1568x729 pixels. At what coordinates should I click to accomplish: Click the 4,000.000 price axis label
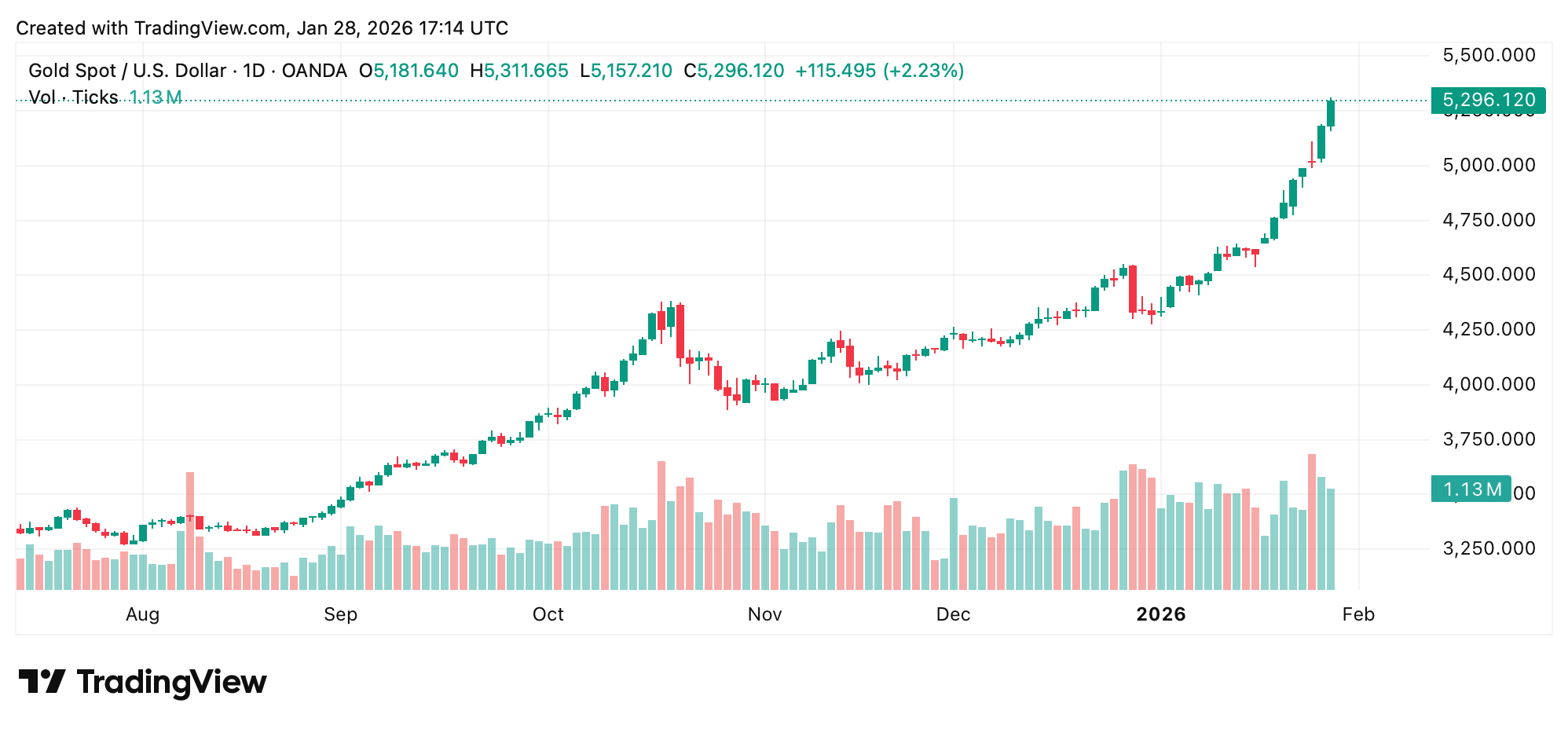pos(1489,384)
